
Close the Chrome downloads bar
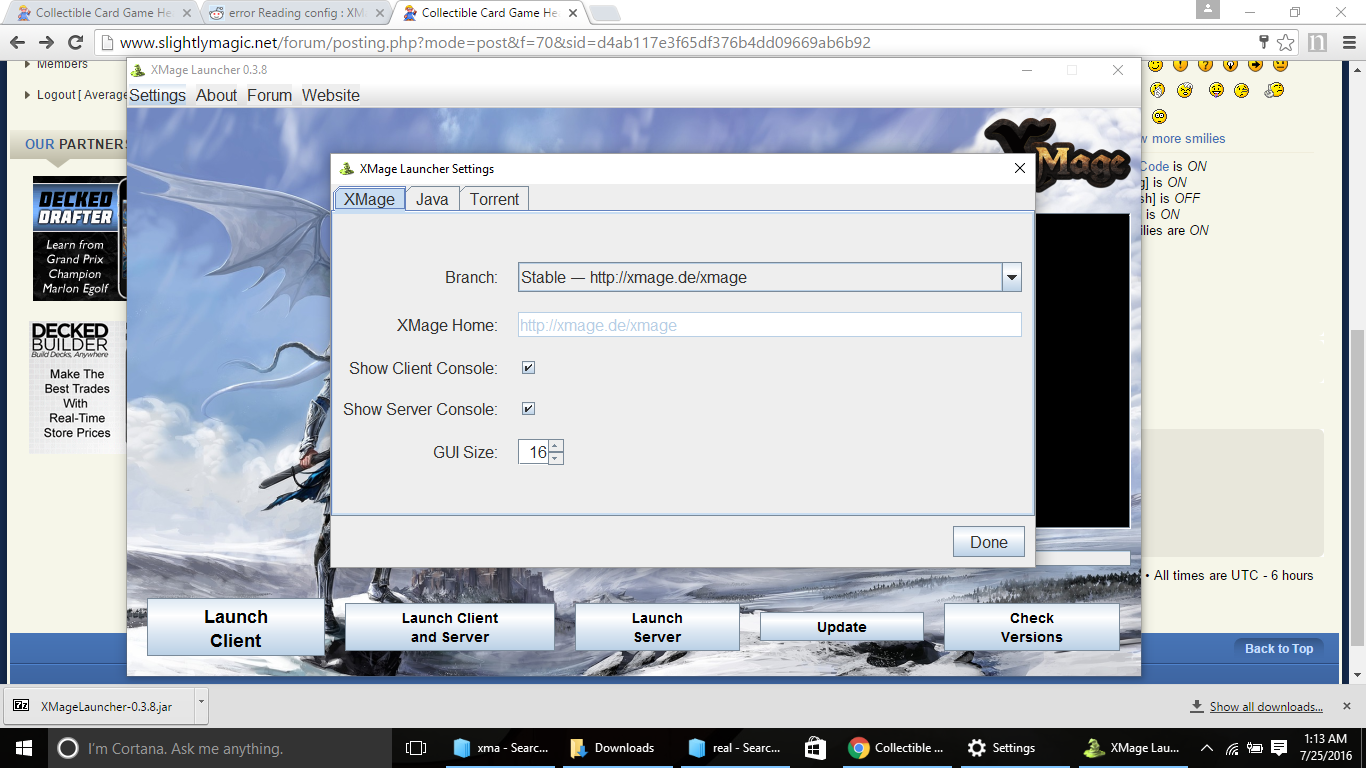pos(1347,706)
